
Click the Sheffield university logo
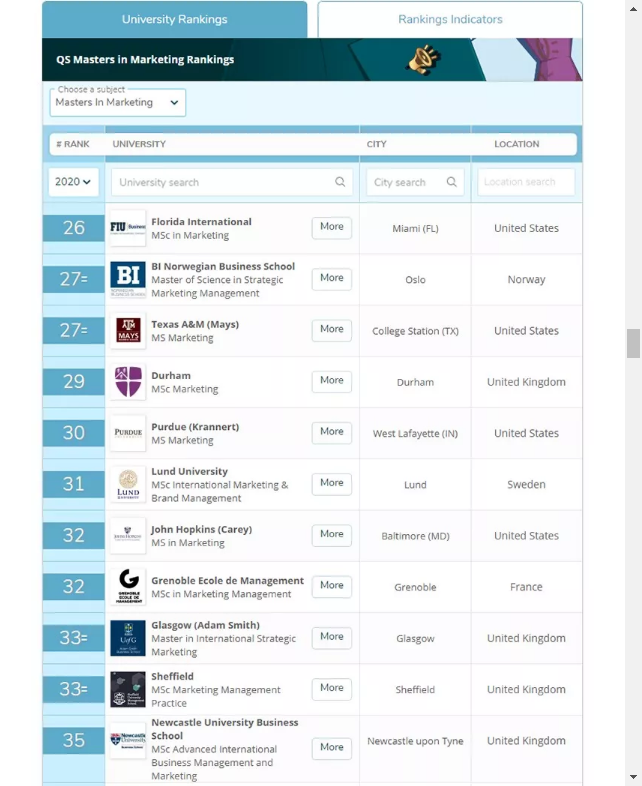pyautogui.click(x=128, y=689)
